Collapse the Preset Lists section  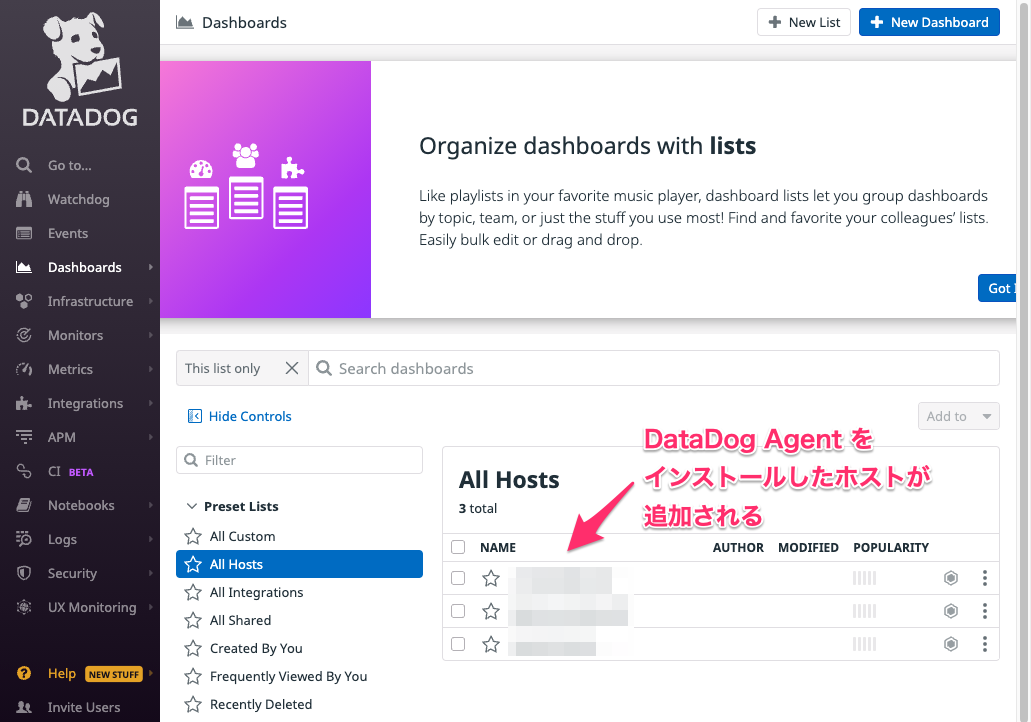pos(191,506)
